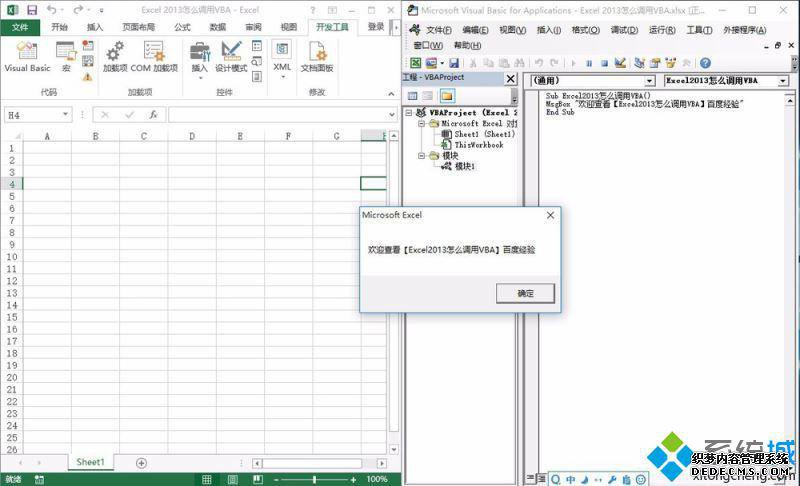This screenshot has height=486, width=800.
Task: Select 模块1 in the project tree
Action: 464,166
